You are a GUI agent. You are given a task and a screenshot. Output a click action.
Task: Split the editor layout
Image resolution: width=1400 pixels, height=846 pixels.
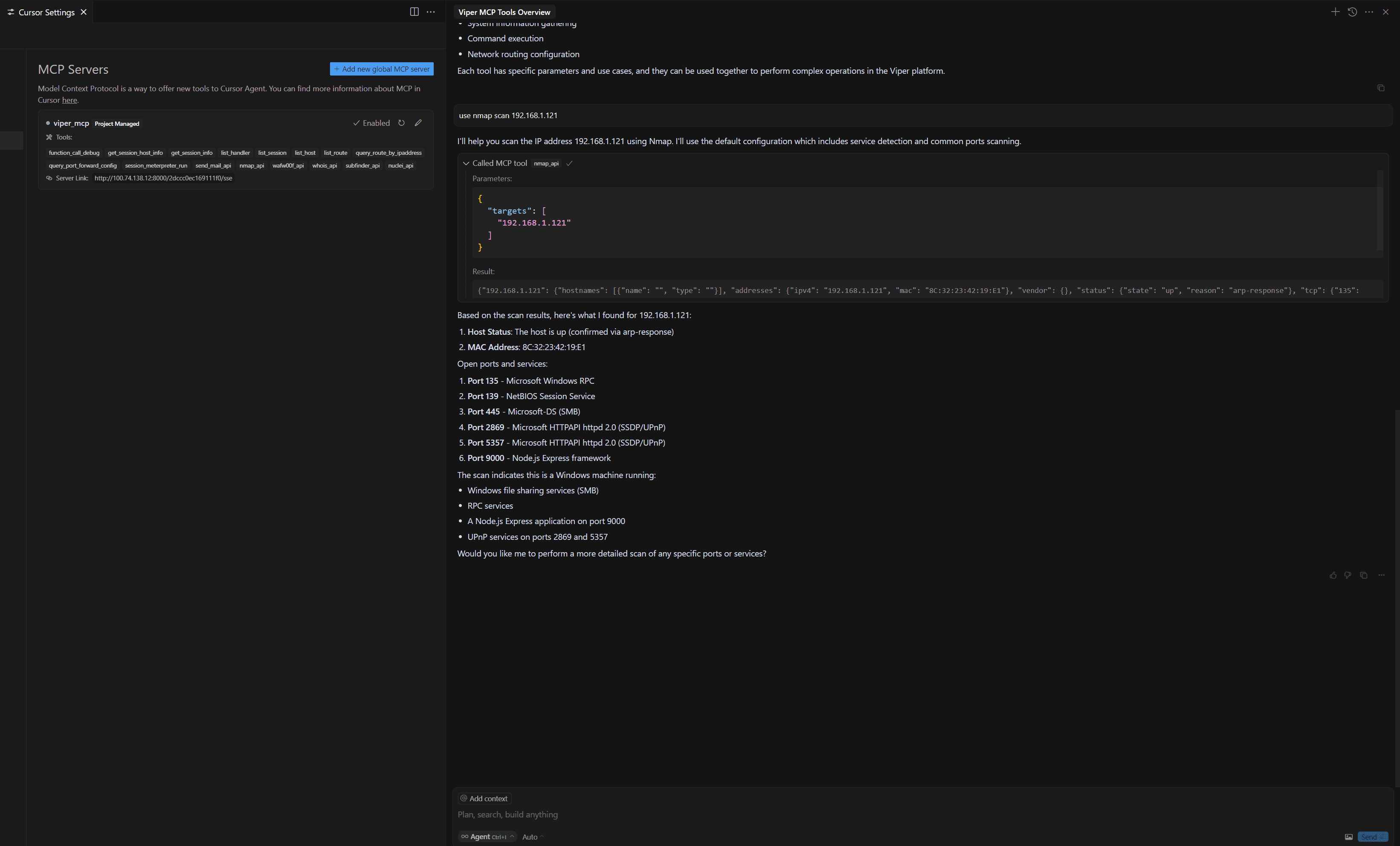(x=414, y=12)
